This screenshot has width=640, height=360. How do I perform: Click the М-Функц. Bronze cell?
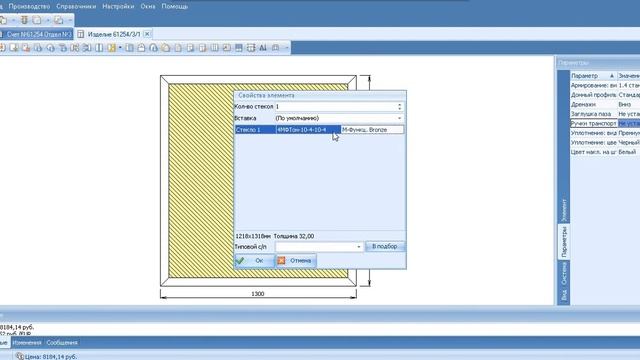coord(372,130)
